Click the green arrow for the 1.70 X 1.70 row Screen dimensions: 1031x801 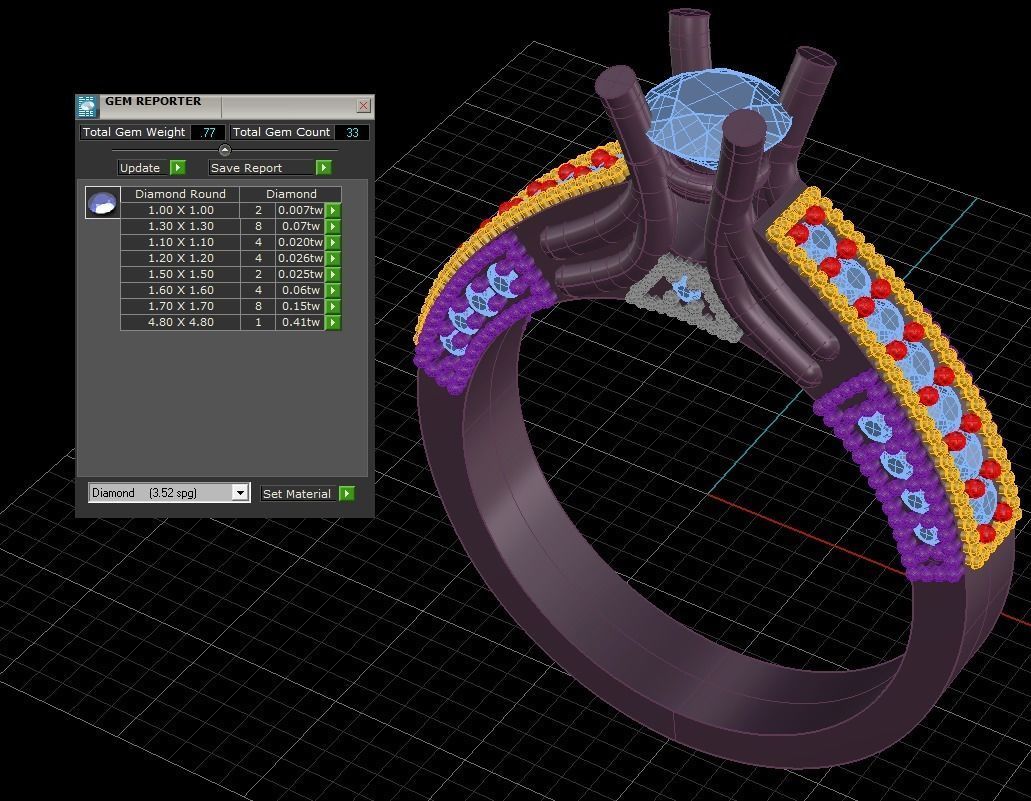point(333,306)
